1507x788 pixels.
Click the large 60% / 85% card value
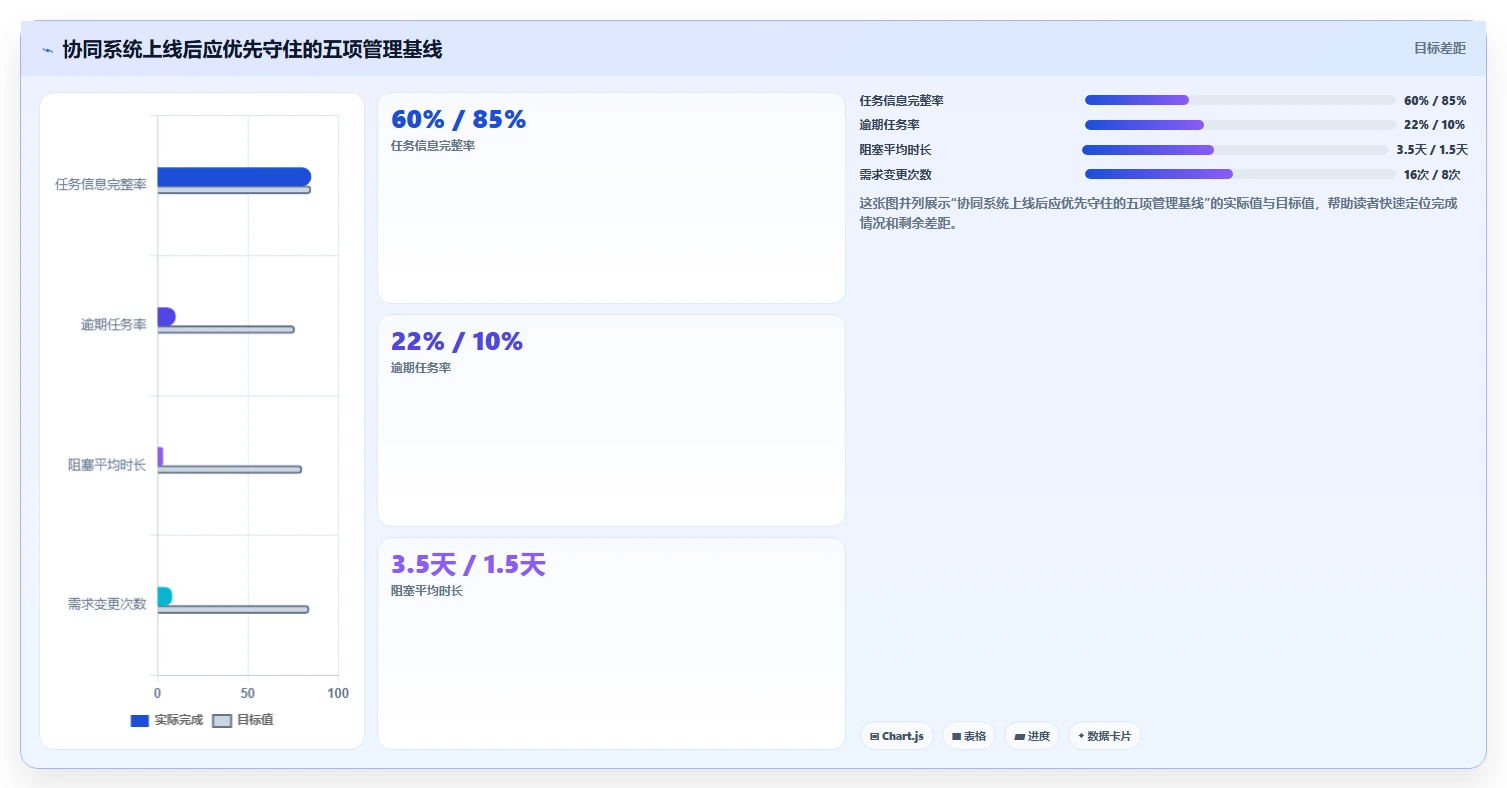tap(458, 120)
